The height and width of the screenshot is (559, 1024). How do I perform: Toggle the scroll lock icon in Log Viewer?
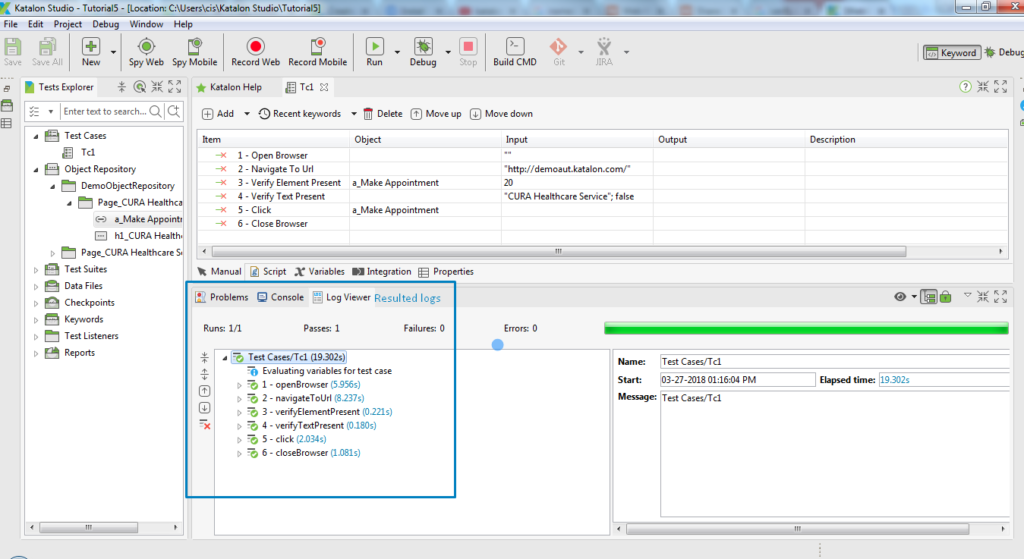tap(945, 297)
